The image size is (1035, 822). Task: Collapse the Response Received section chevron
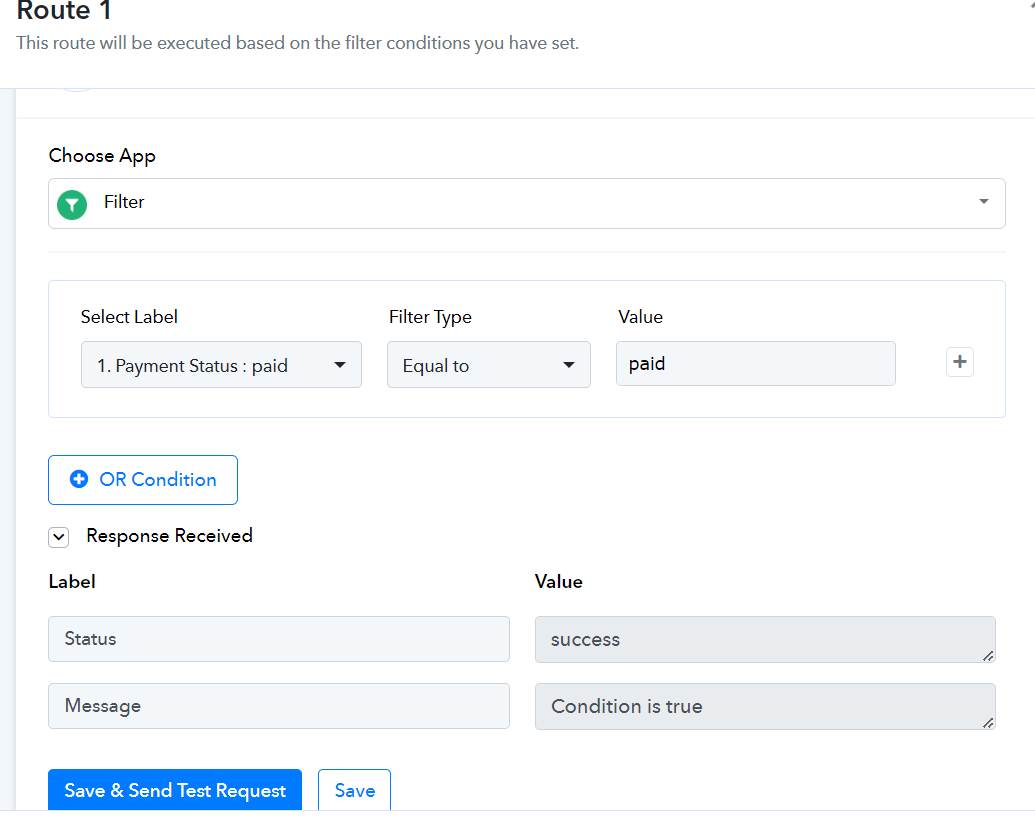point(59,537)
